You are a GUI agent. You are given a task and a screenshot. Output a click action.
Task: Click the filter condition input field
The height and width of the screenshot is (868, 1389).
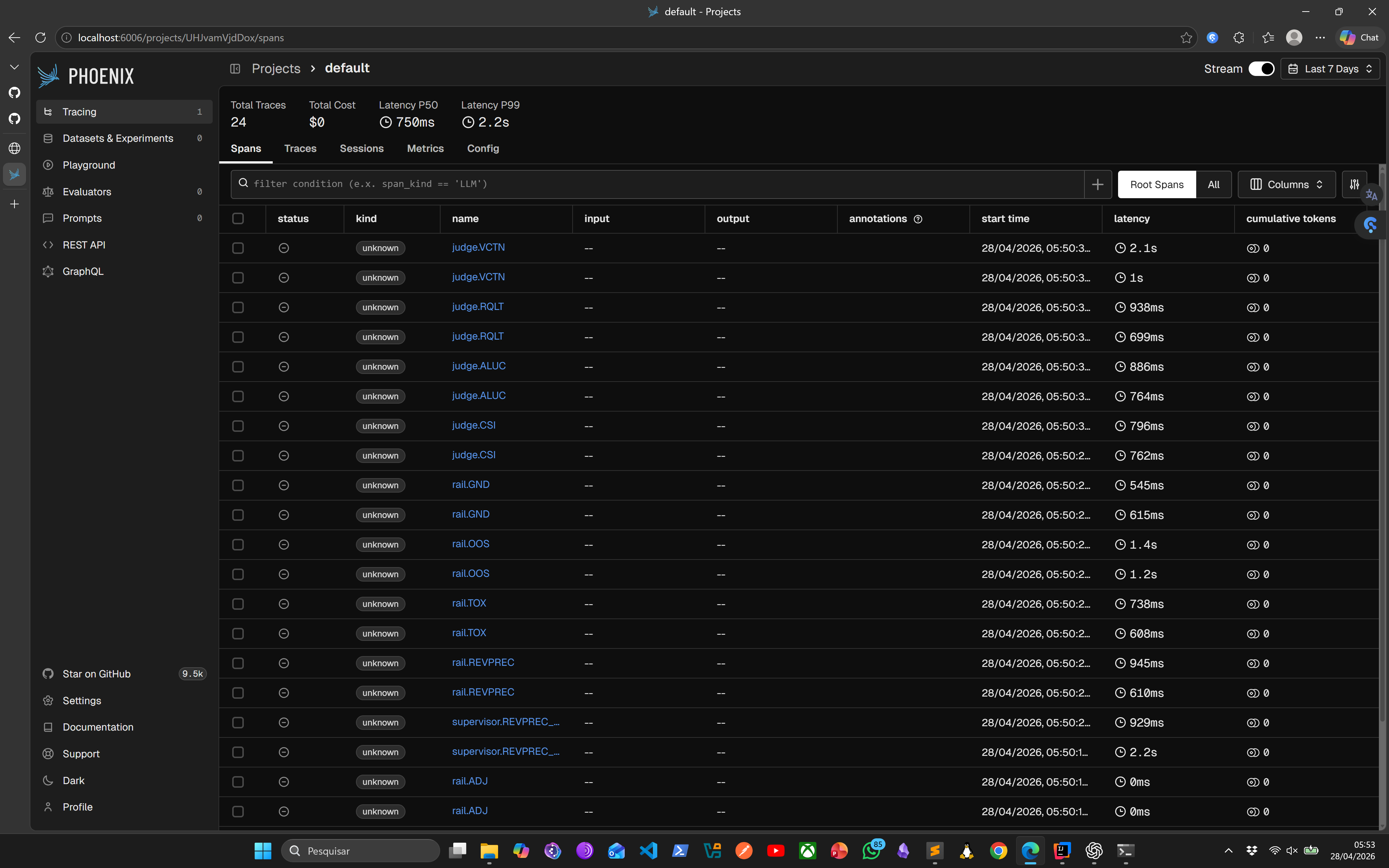657,184
